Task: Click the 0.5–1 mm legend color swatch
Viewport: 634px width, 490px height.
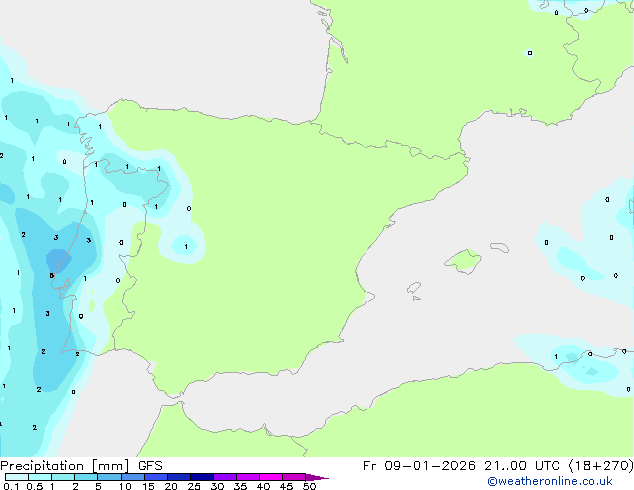Action: 40,477
